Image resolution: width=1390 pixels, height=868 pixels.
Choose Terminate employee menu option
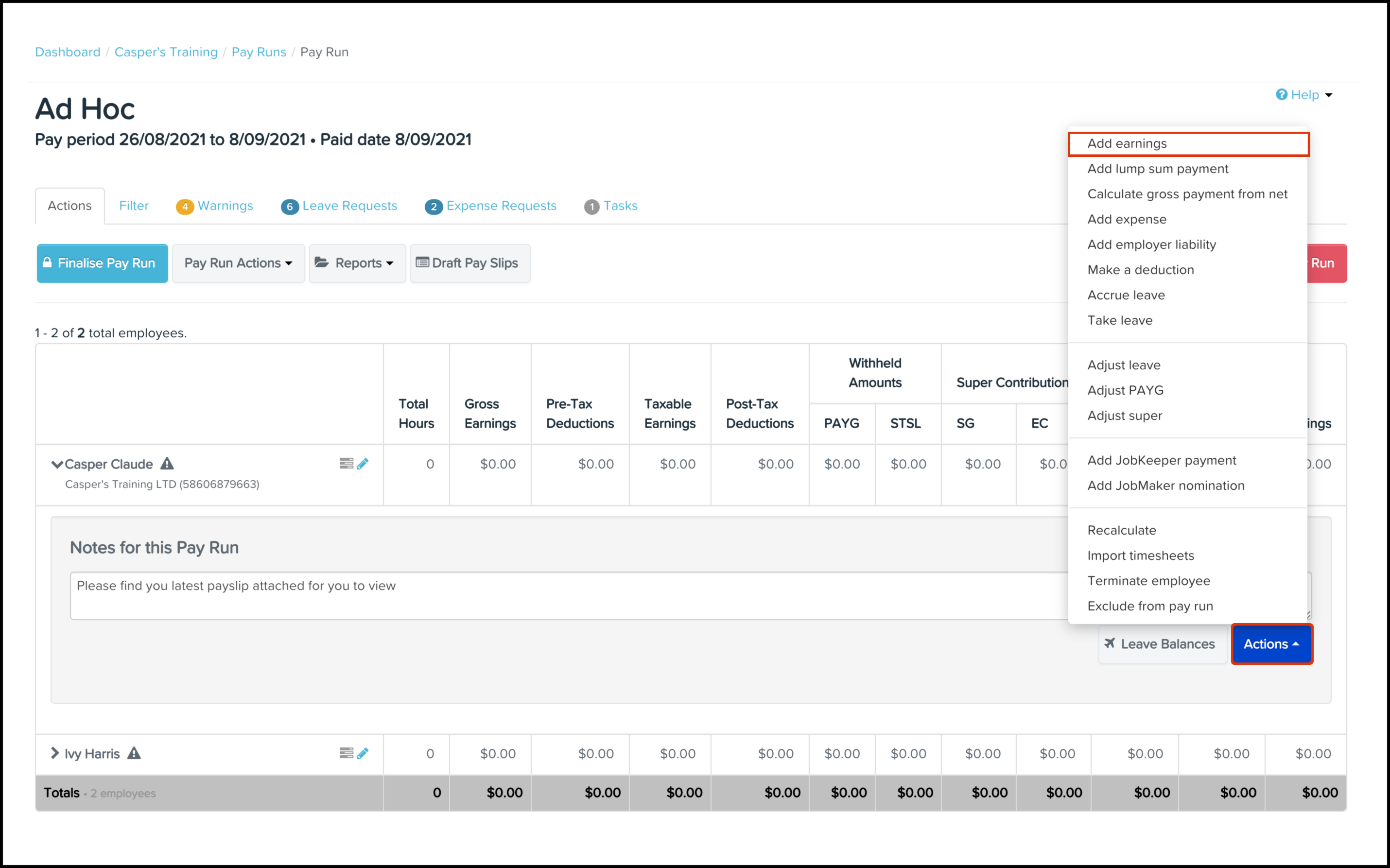1148,581
